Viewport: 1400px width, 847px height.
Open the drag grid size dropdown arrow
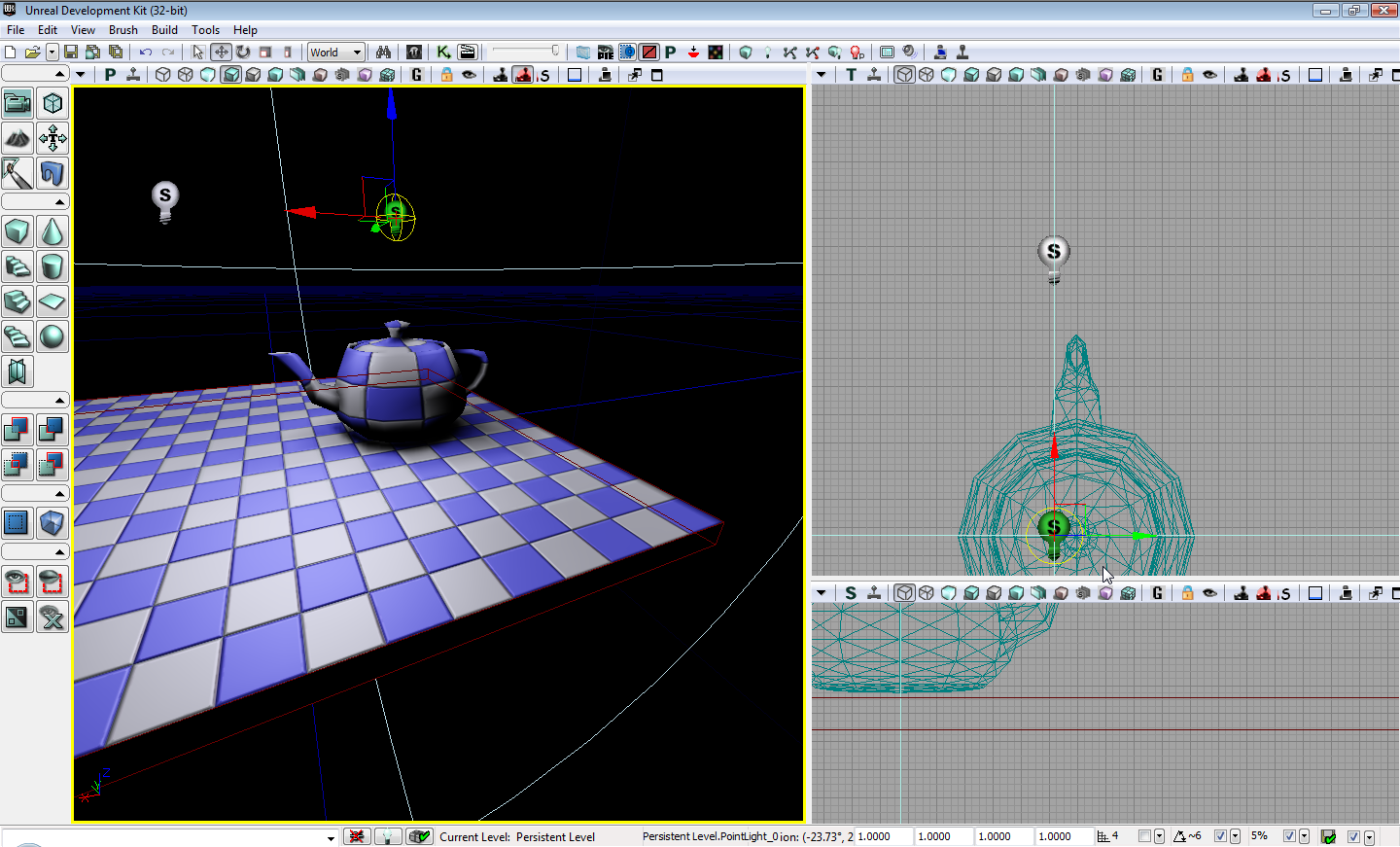1159,836
